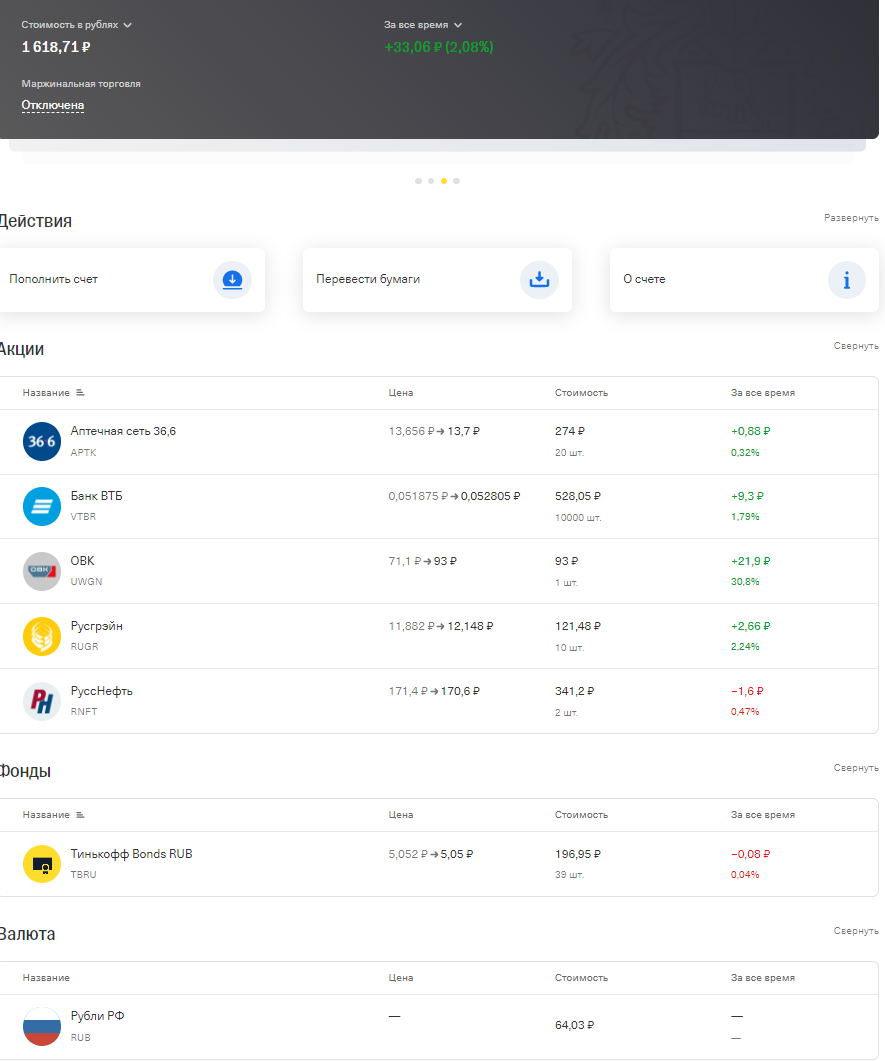Click the Название header in Валюта table

(46, 978)
